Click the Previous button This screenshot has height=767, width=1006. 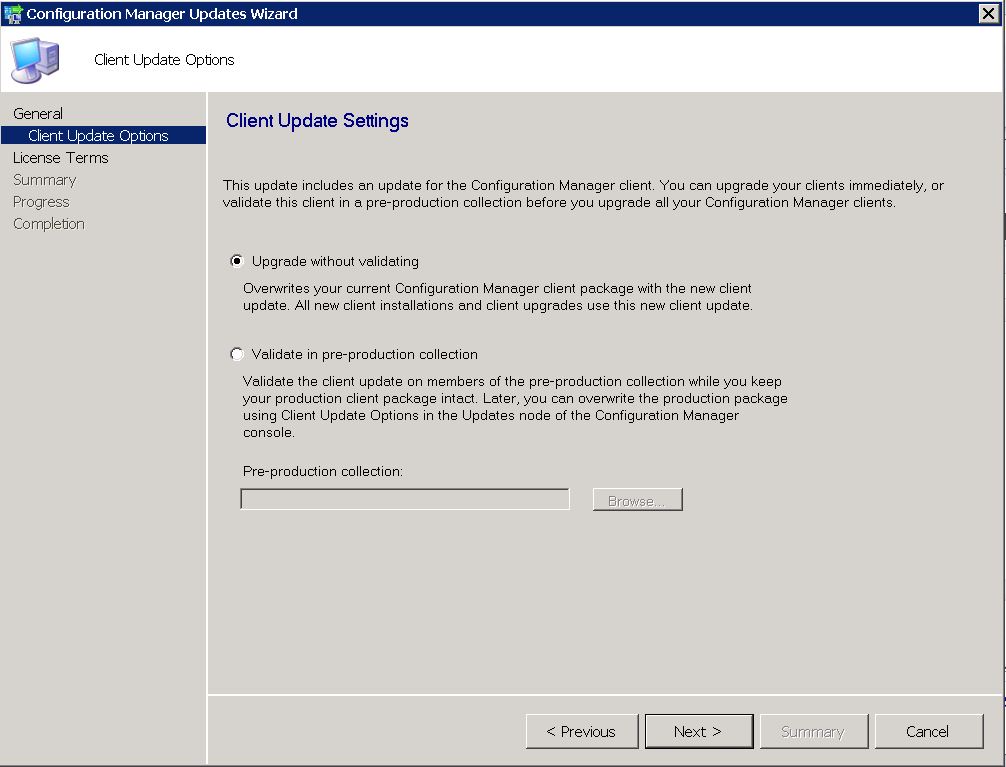tap(582, 732)
